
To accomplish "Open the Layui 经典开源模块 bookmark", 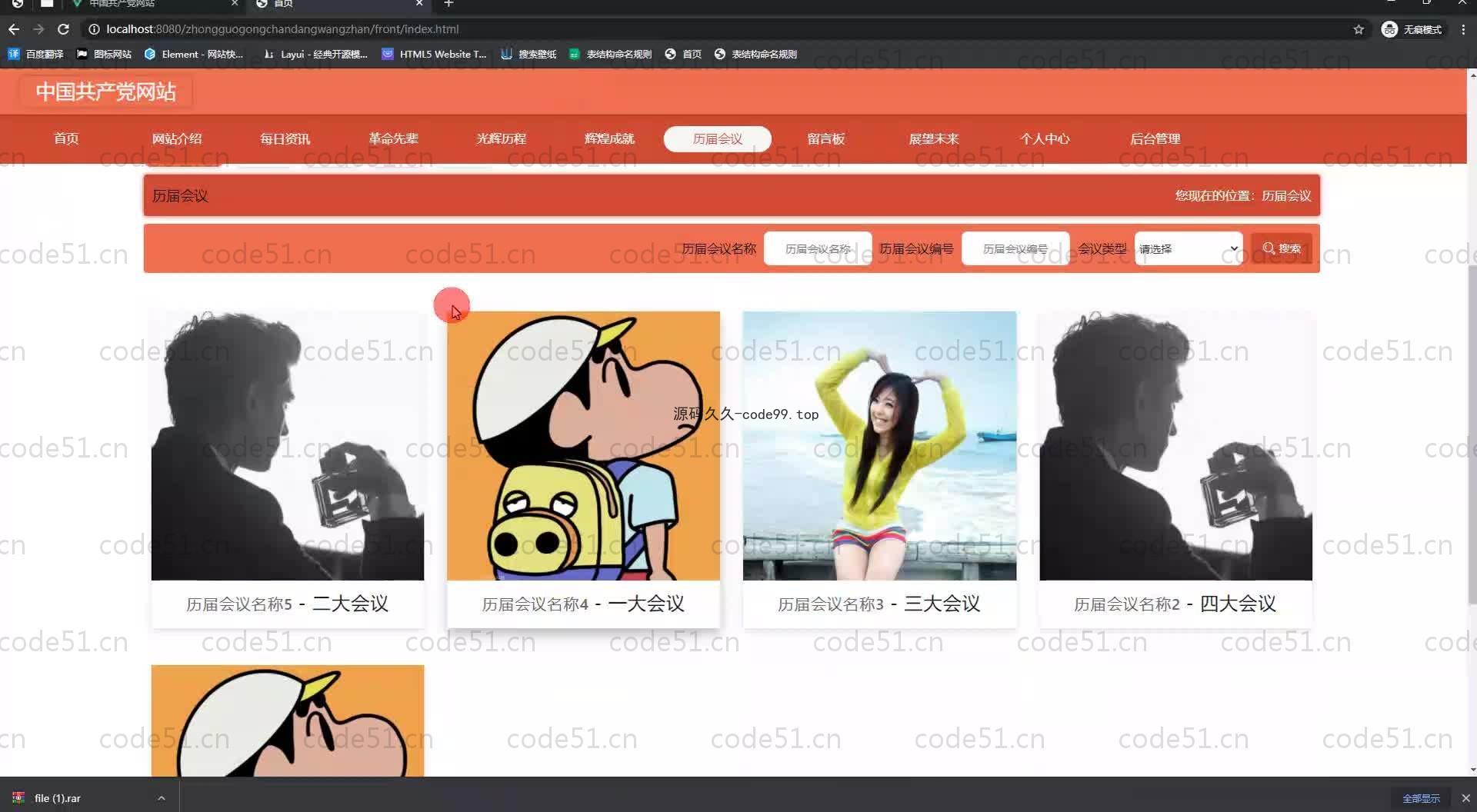I will click(x=315, y=54).
